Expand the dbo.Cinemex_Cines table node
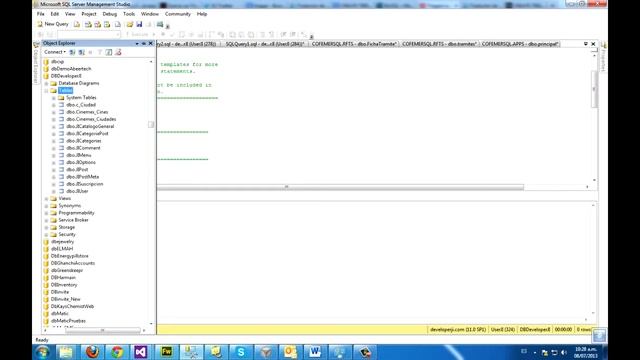This screenshot has height=360, width=640. [x=53, y=112]
